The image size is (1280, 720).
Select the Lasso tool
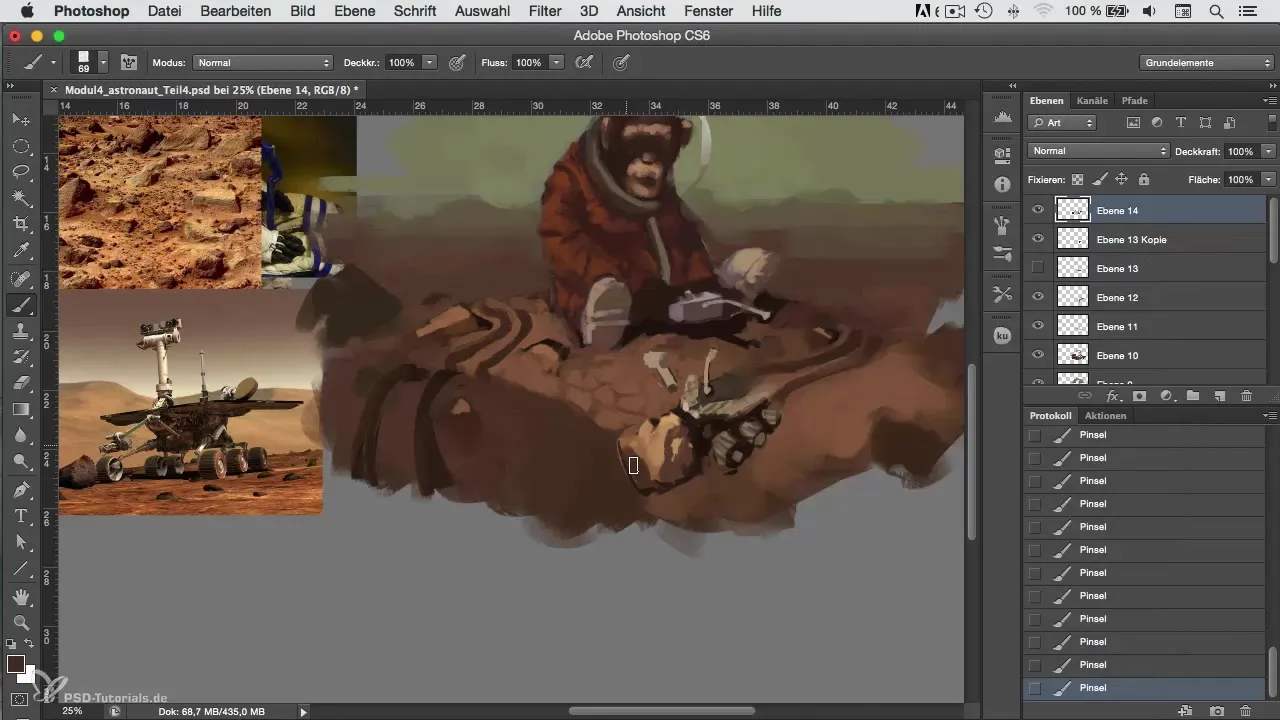click(x=20, y=172)
